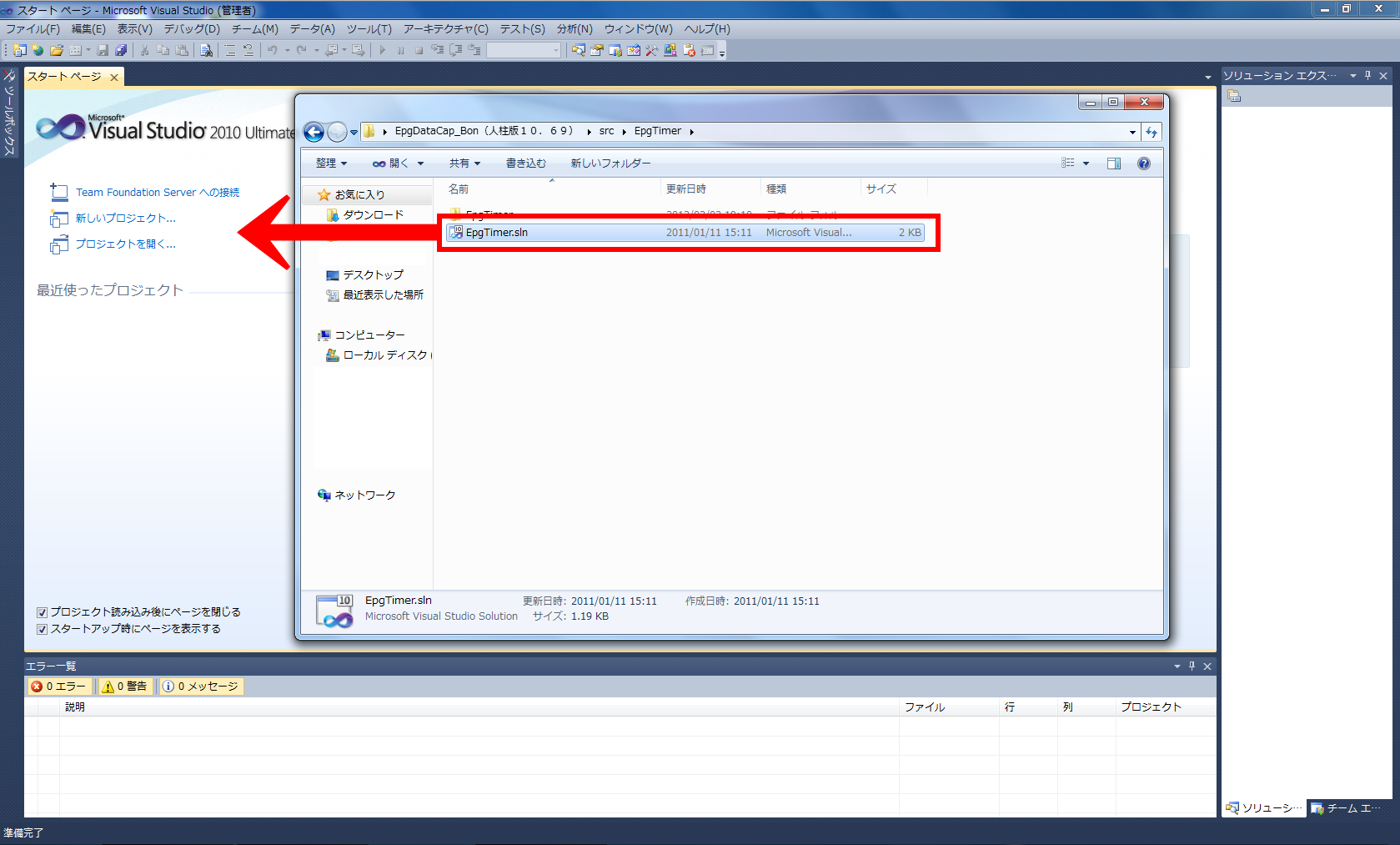
Task: Click the Paste clipboard toolbar icon
Action: [181, 50]
